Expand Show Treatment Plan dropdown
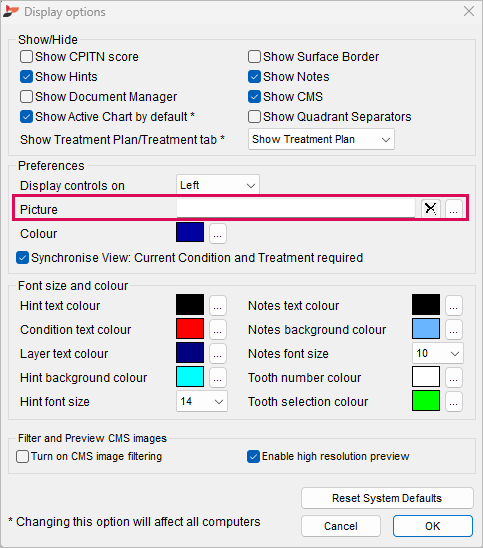The image size is (483, 548). 321,139
